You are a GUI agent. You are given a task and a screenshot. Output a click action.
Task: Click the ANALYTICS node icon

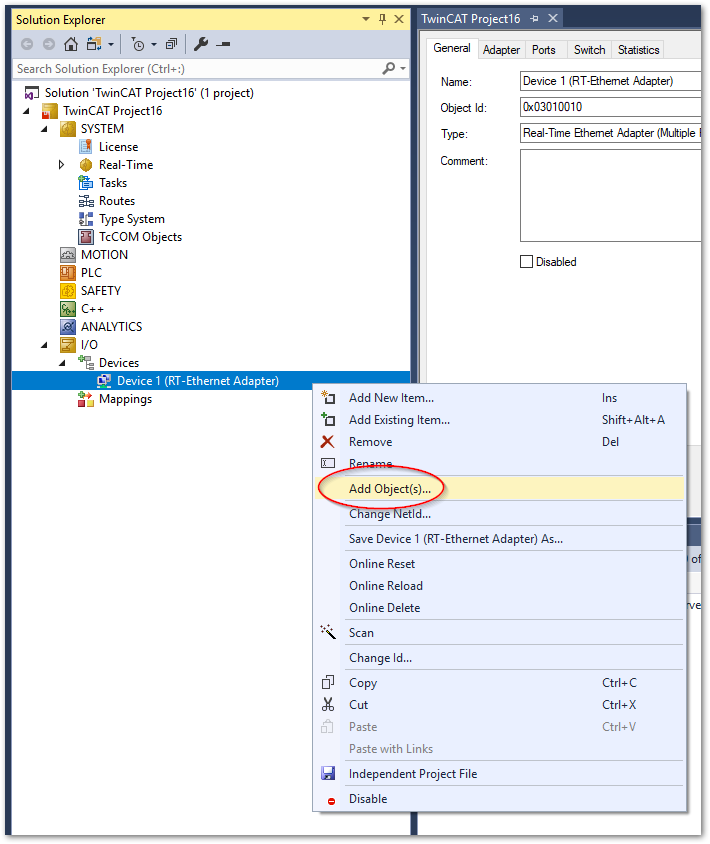point(68,327)
